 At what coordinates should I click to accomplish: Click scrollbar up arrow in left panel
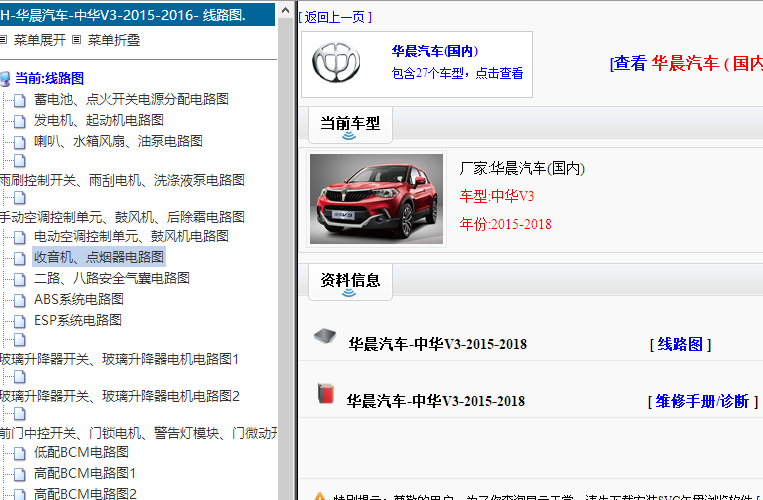tap(285, 10)
